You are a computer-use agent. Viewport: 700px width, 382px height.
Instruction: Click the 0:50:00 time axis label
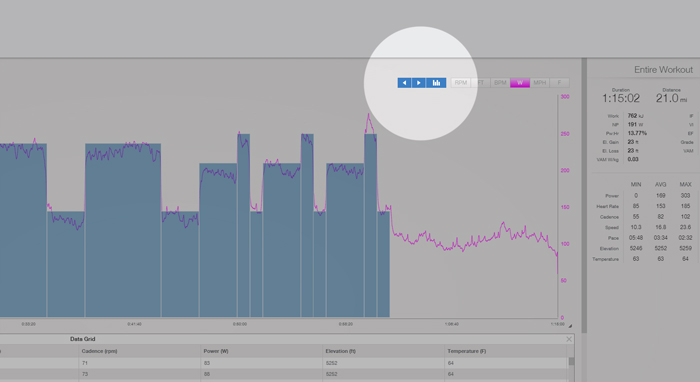point(240,324)
